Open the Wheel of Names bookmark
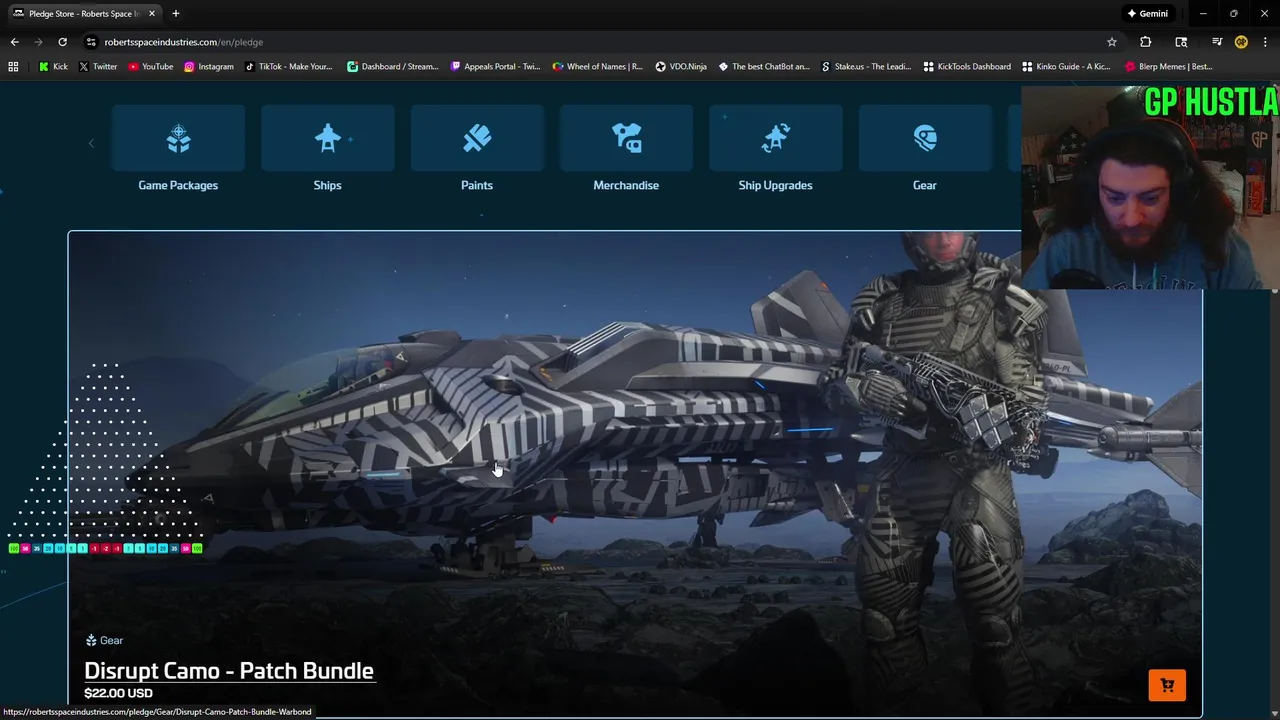This screenshot has height=720, width=1280. pyautogui.click(x=597, y=67)
